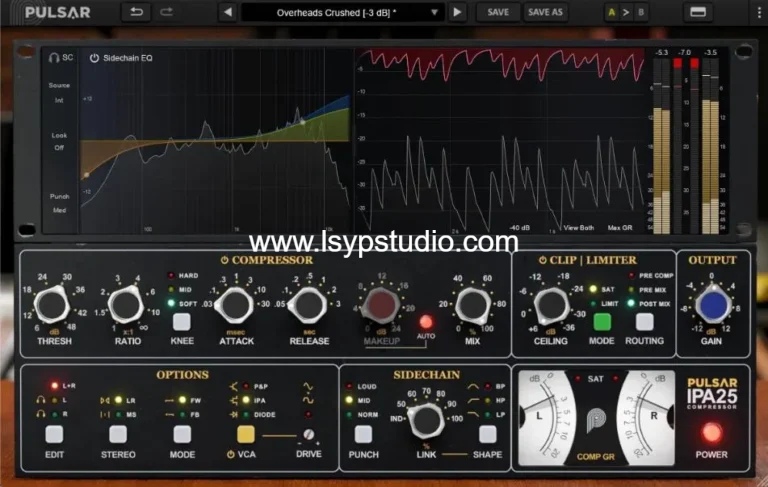Click the LR stereo mode icon

[x=105, y=400]
